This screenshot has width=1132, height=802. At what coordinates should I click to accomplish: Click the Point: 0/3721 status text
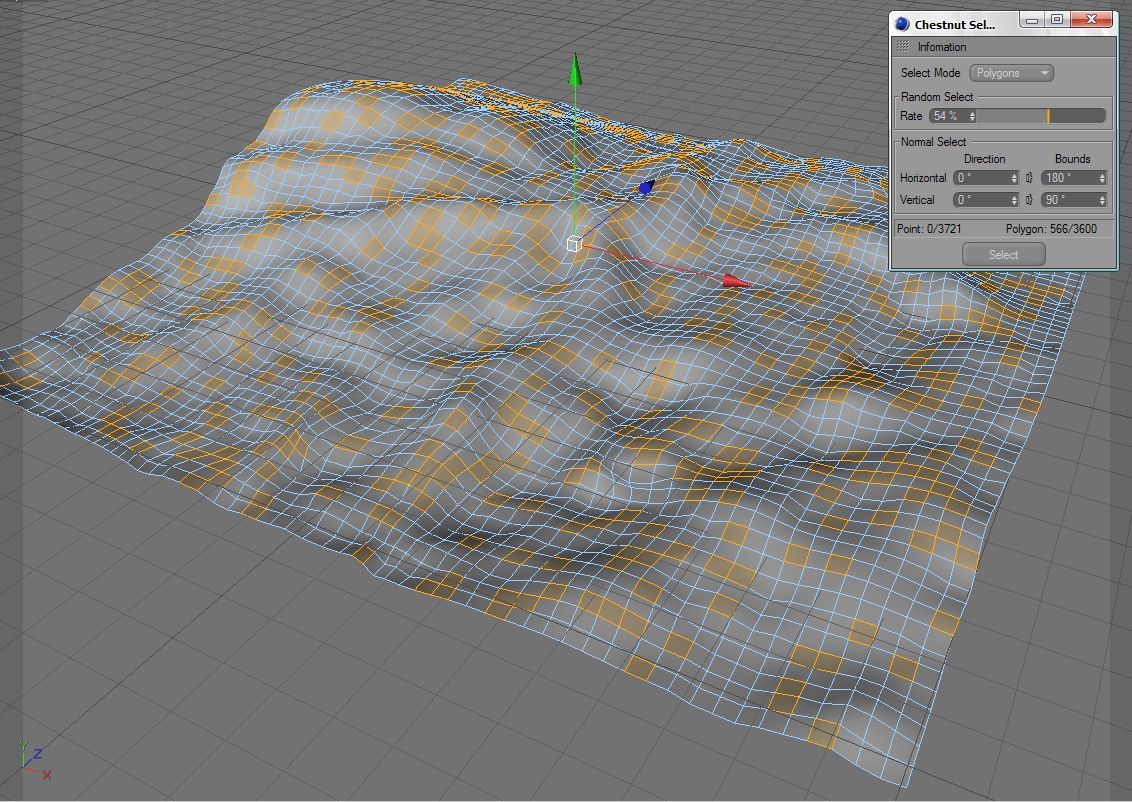(x=929, y=229)
